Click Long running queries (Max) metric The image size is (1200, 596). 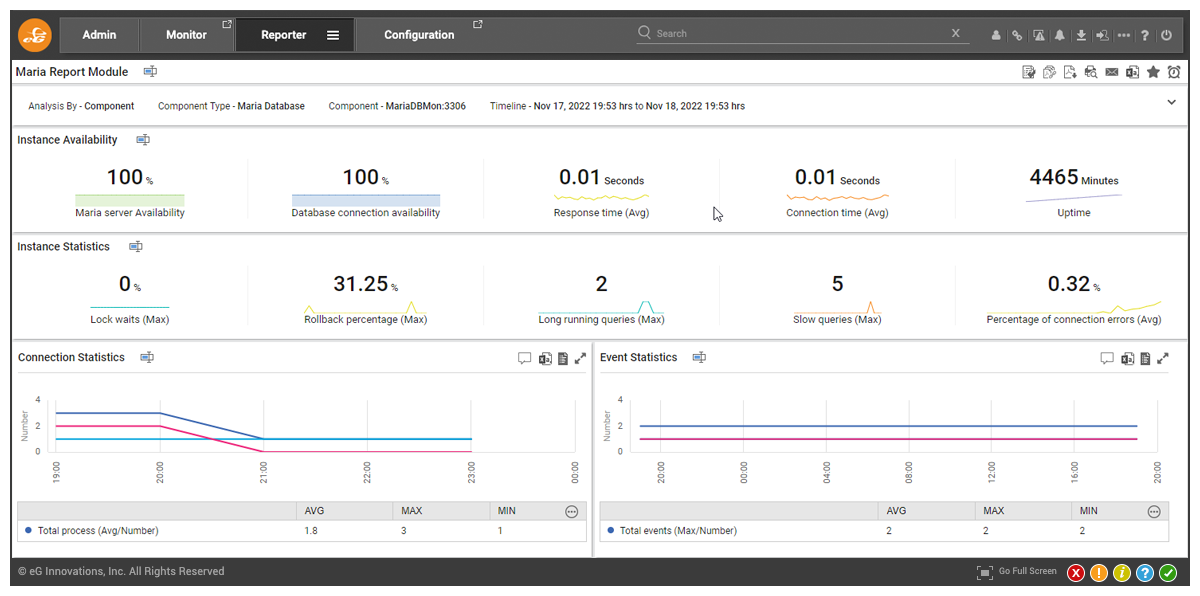click(601, 298)
